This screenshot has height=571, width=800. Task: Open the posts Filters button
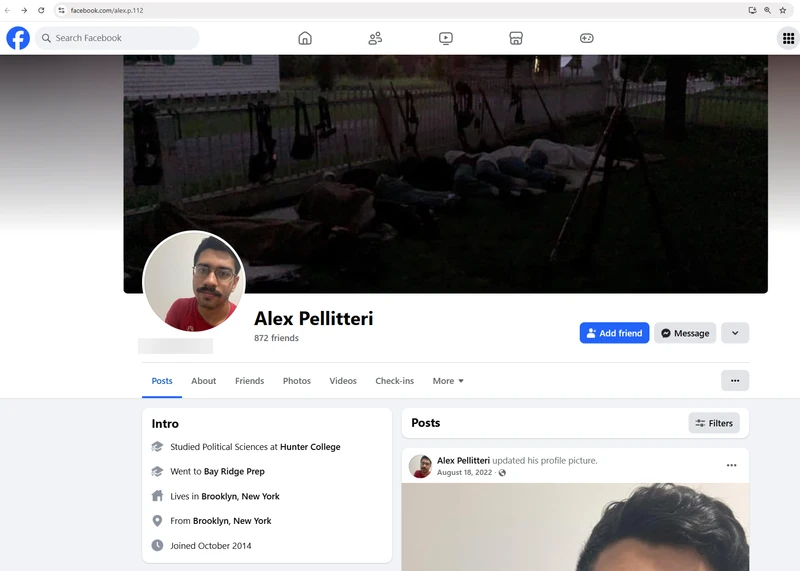[x=714, y=423]
